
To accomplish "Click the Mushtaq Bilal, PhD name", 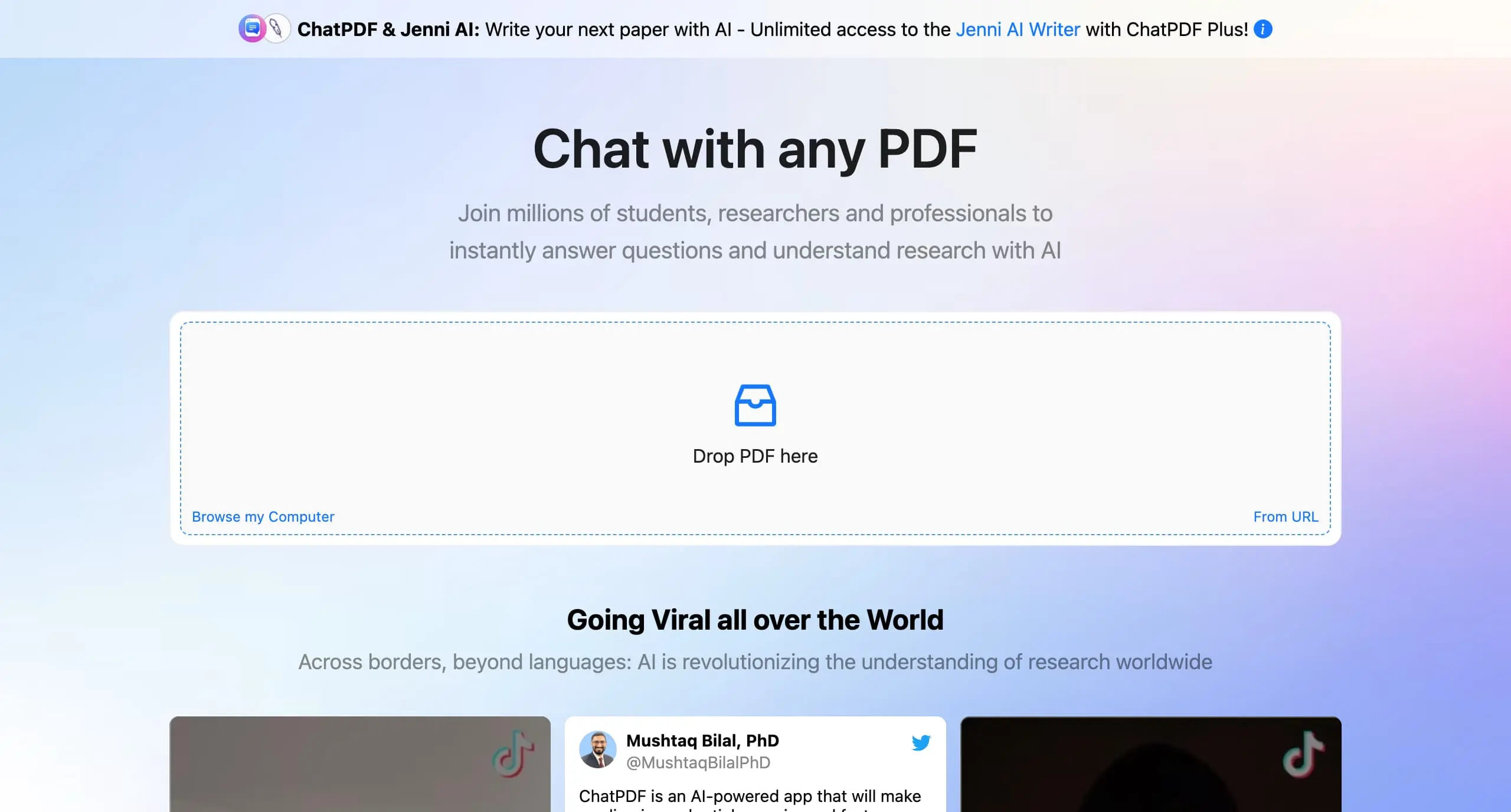I will pos(702,741).
